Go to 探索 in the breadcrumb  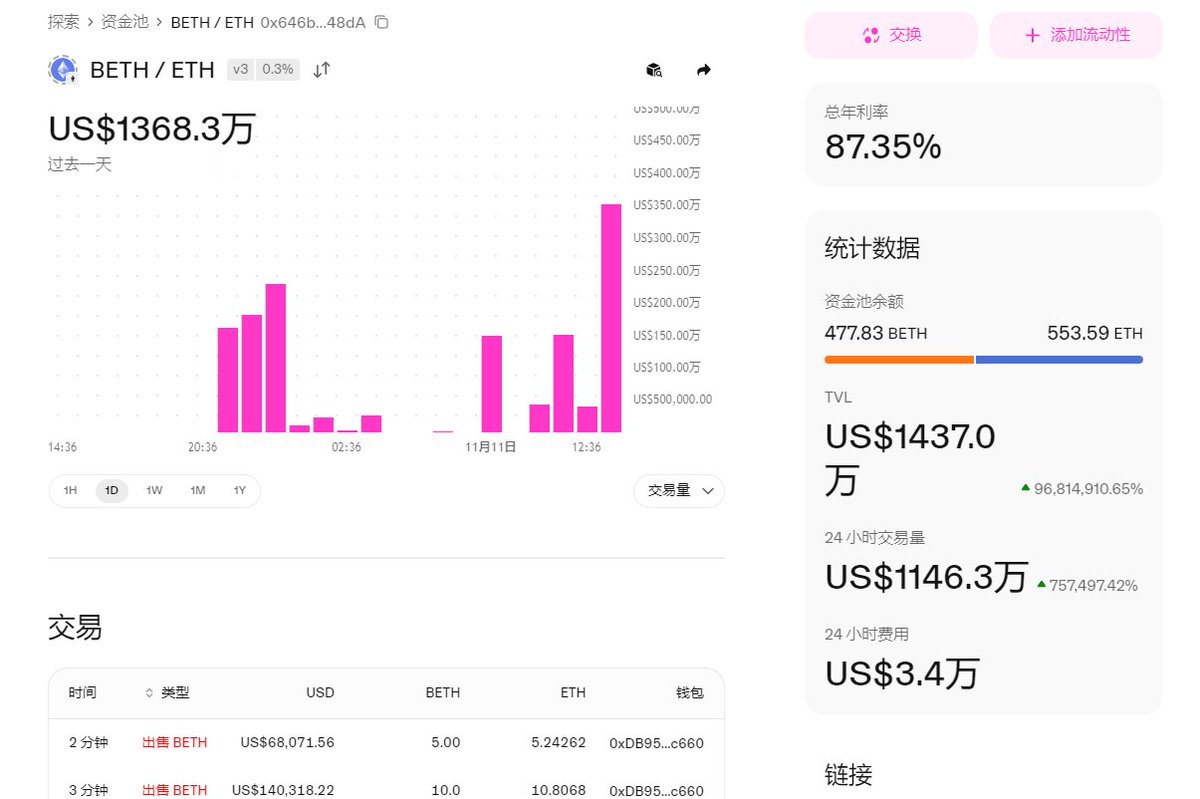tap(63, 21)
